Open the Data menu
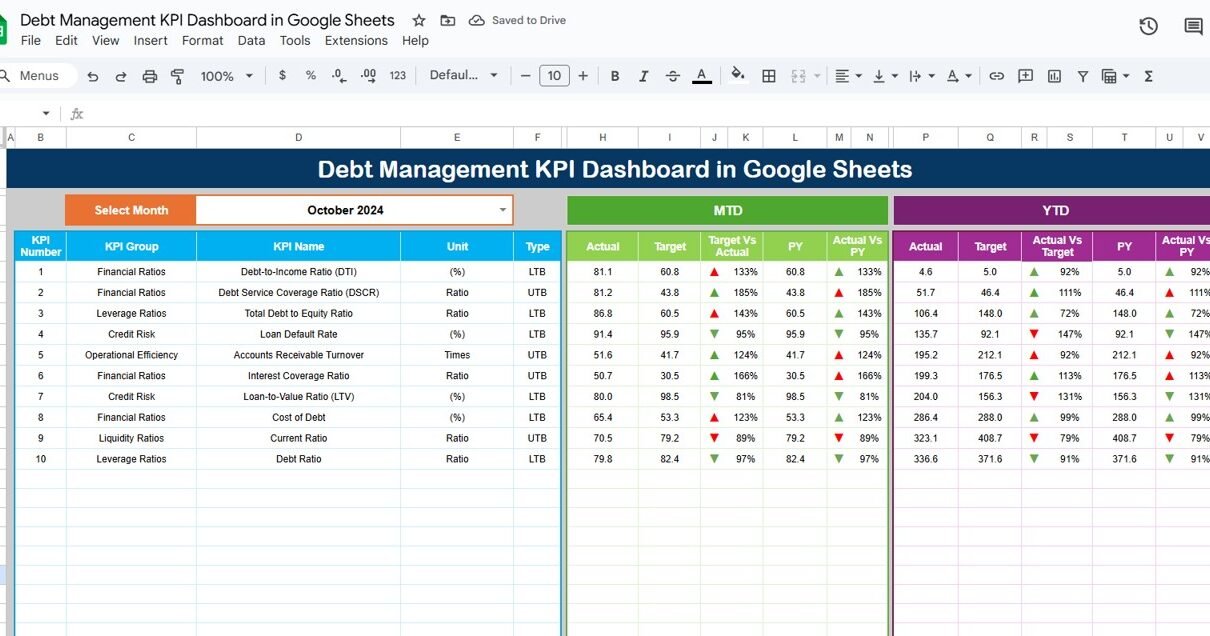Screen dimensions: 1210x636 (x=251, y=41)
